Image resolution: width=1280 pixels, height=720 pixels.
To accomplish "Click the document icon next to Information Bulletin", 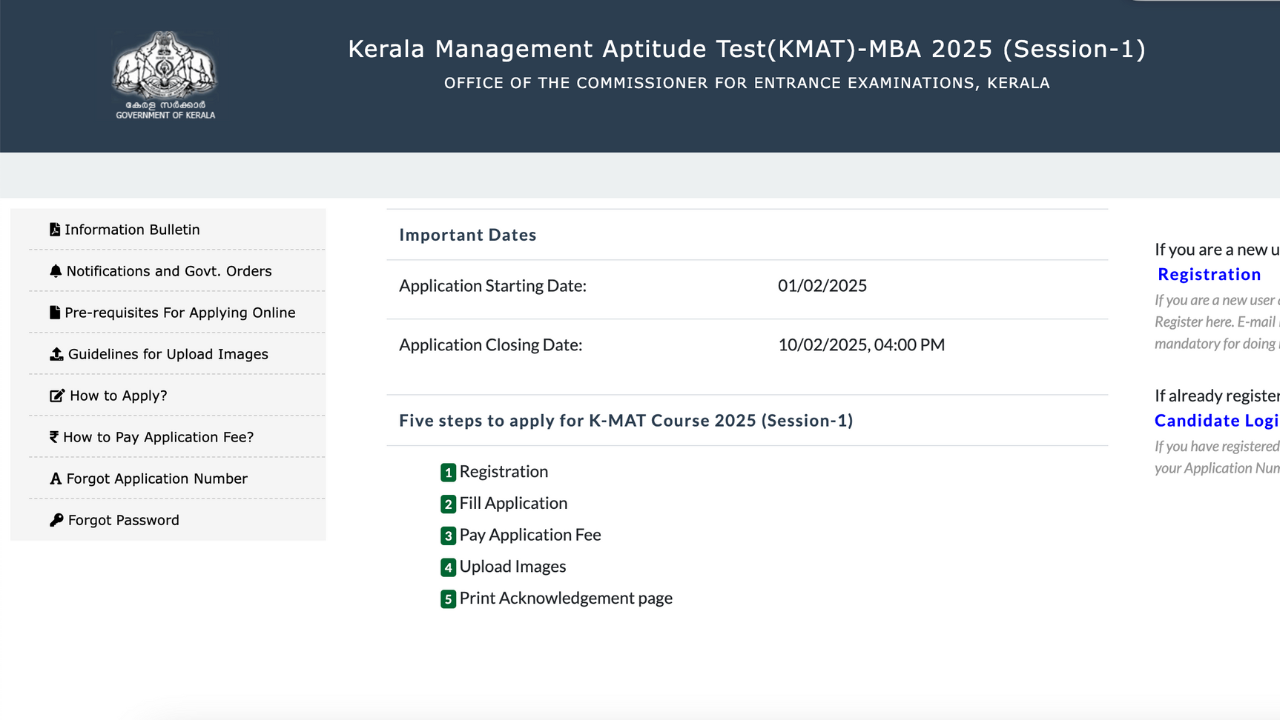I will tap(55, 229).
